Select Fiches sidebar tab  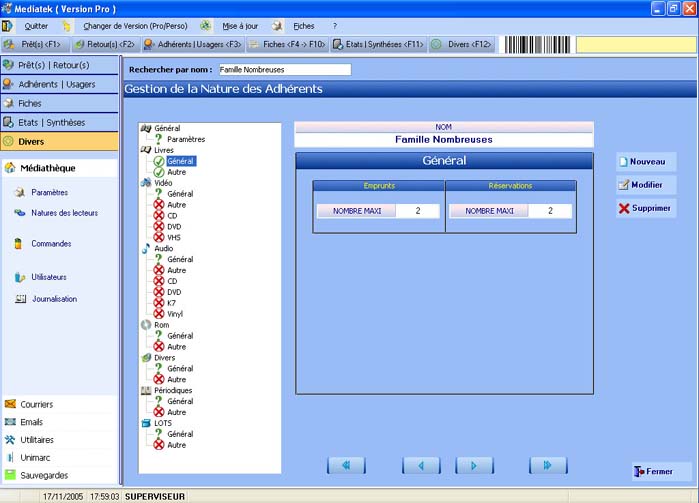[60, 103]
